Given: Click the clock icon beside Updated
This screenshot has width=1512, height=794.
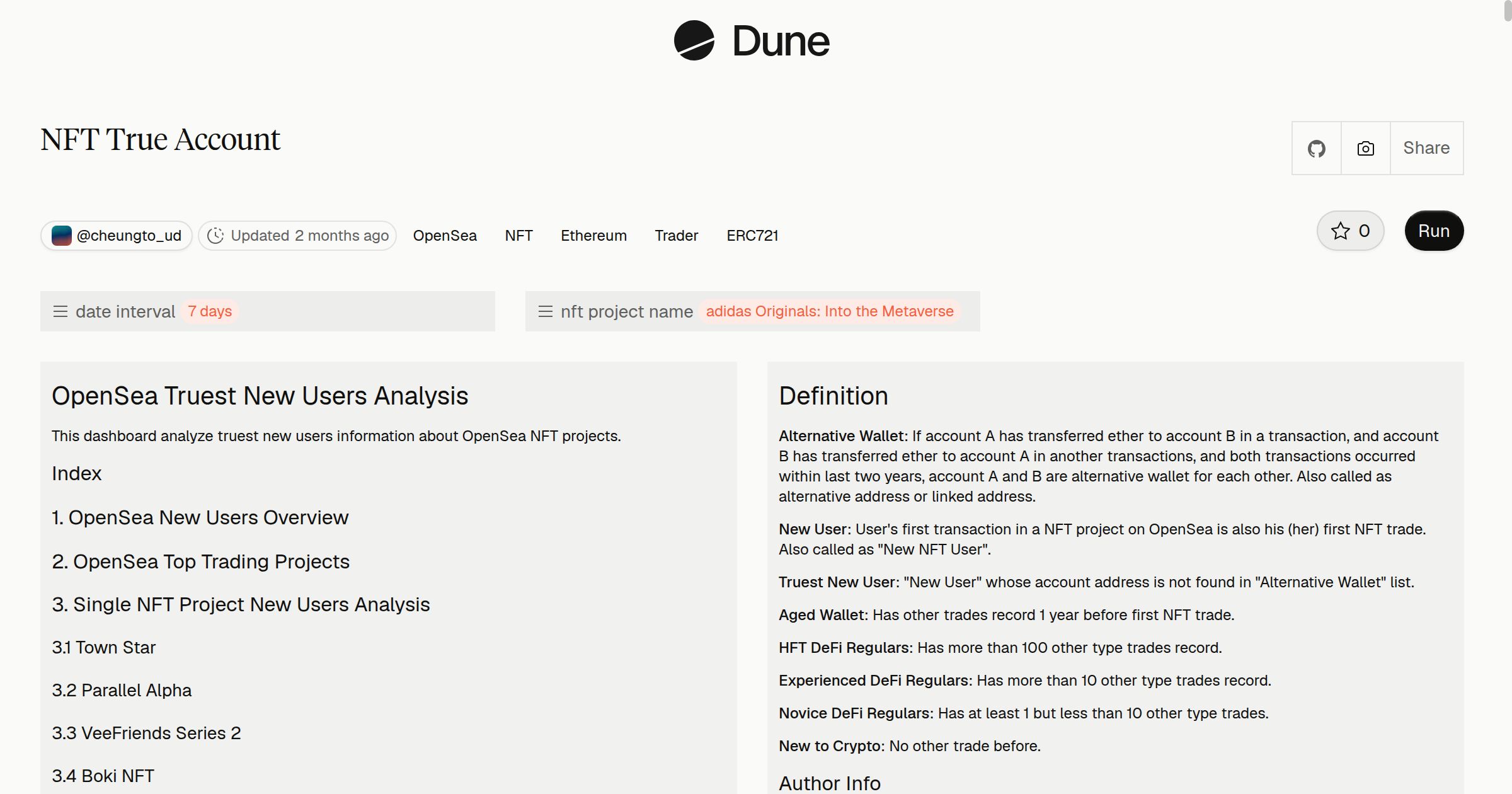Looking at the screenshot, I should (x=215, y=236).
